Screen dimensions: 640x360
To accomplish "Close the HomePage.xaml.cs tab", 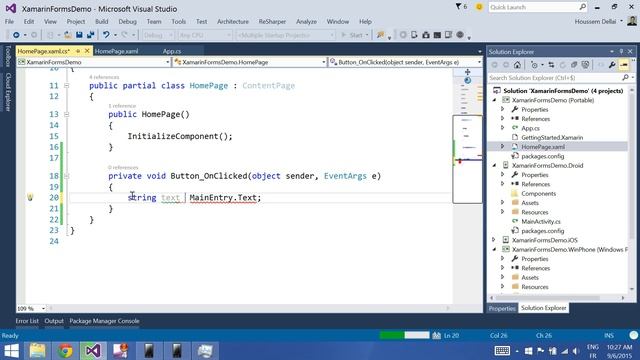I will click(87, 51).
